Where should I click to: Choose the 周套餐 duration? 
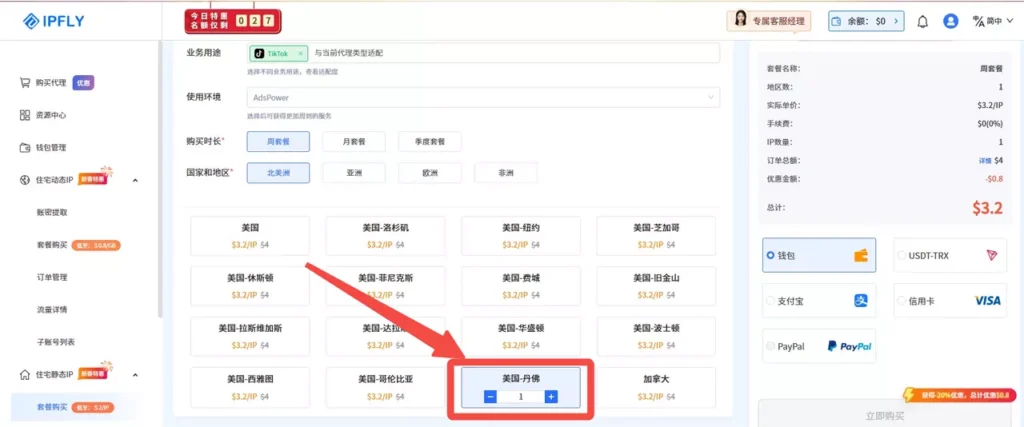pos(278,142)
